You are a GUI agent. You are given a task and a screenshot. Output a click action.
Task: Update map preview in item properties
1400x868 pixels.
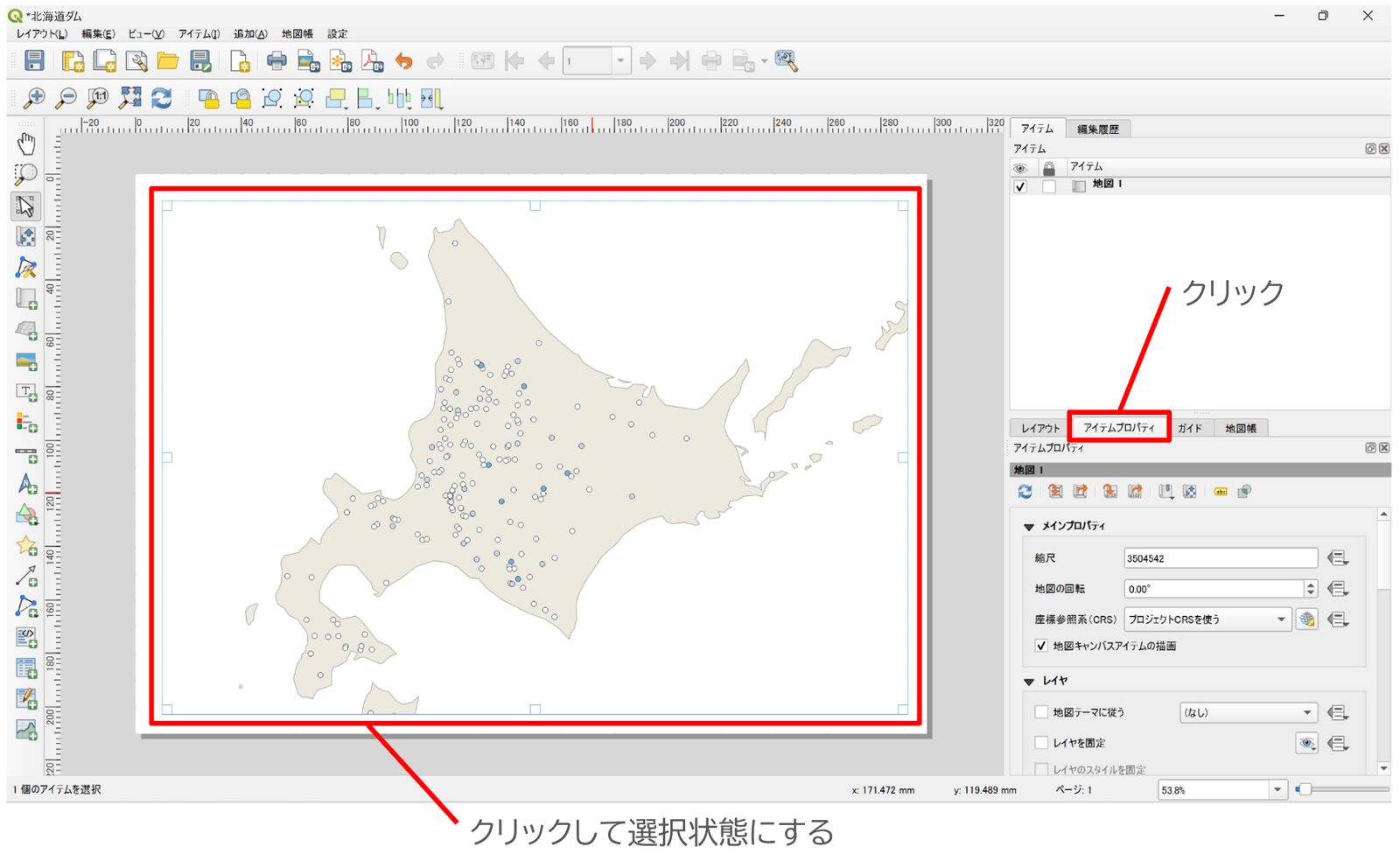click(1025, 492)
